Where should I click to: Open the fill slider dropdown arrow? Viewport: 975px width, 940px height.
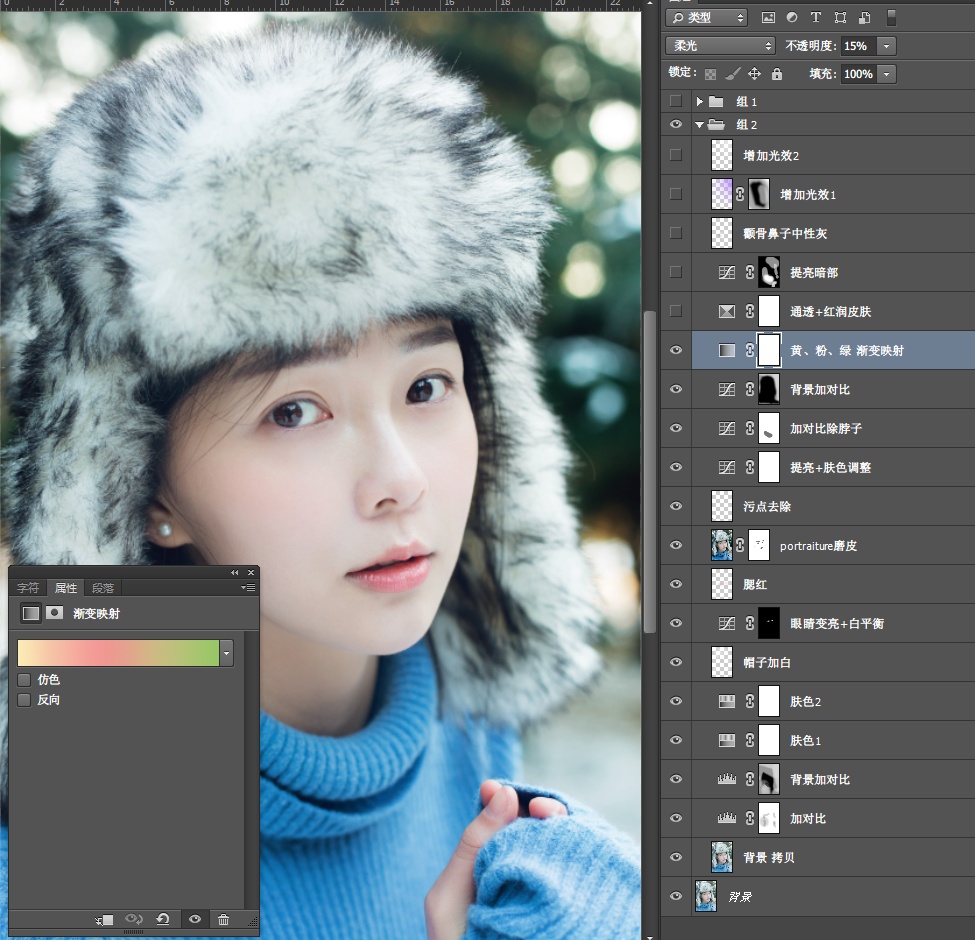point(886,74)
